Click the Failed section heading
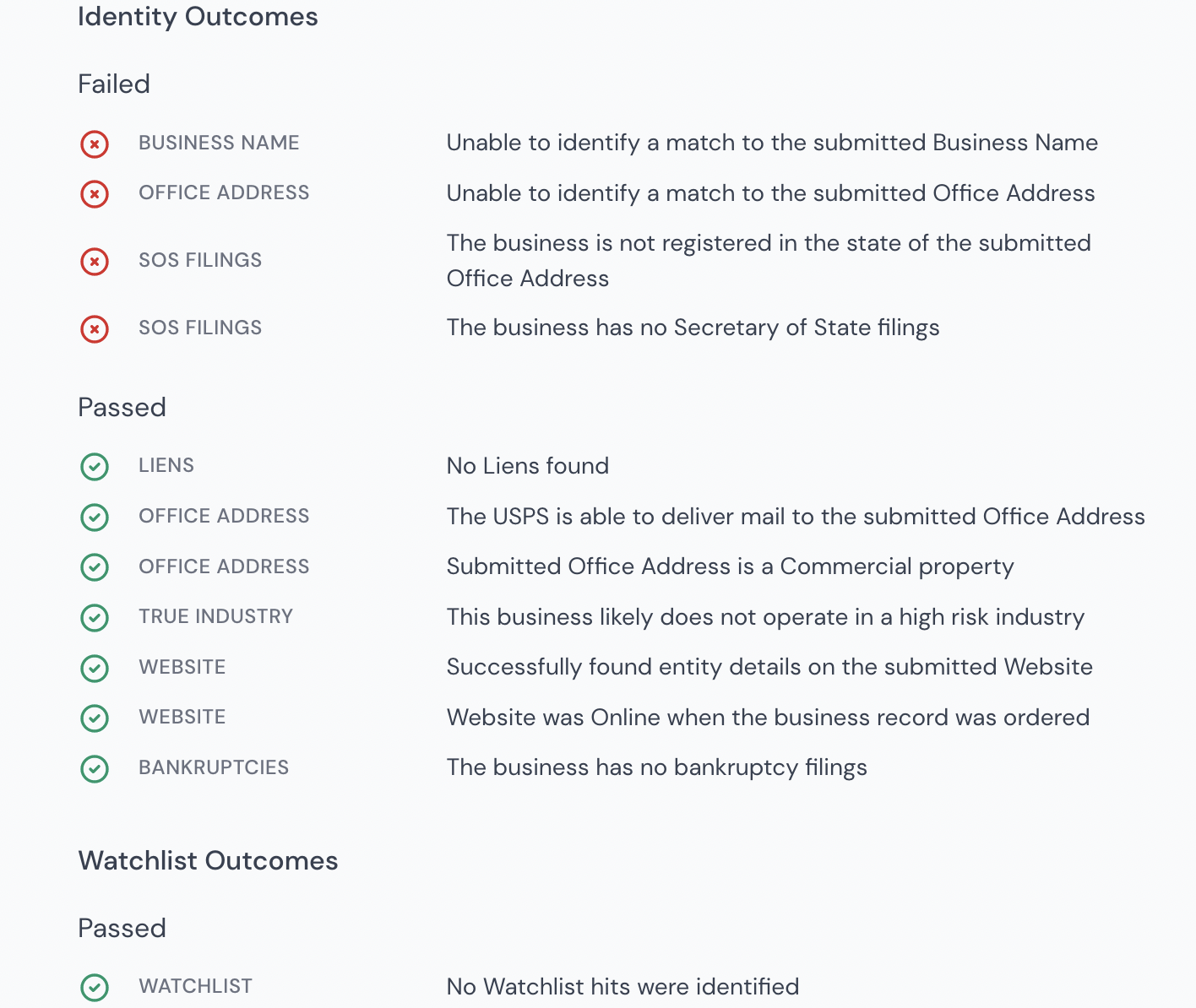 point(114,84)
